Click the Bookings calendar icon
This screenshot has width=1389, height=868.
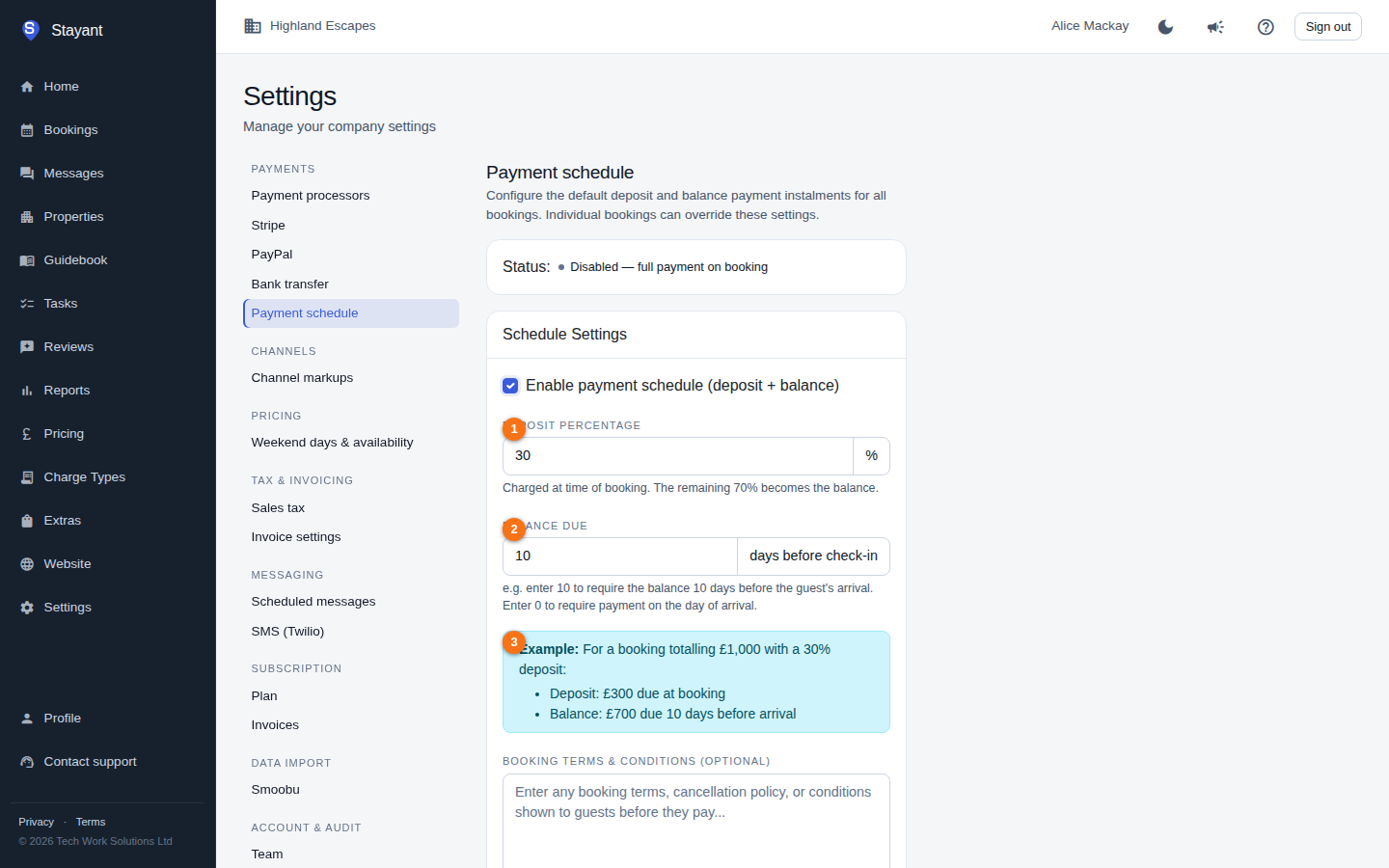[27, 130]
